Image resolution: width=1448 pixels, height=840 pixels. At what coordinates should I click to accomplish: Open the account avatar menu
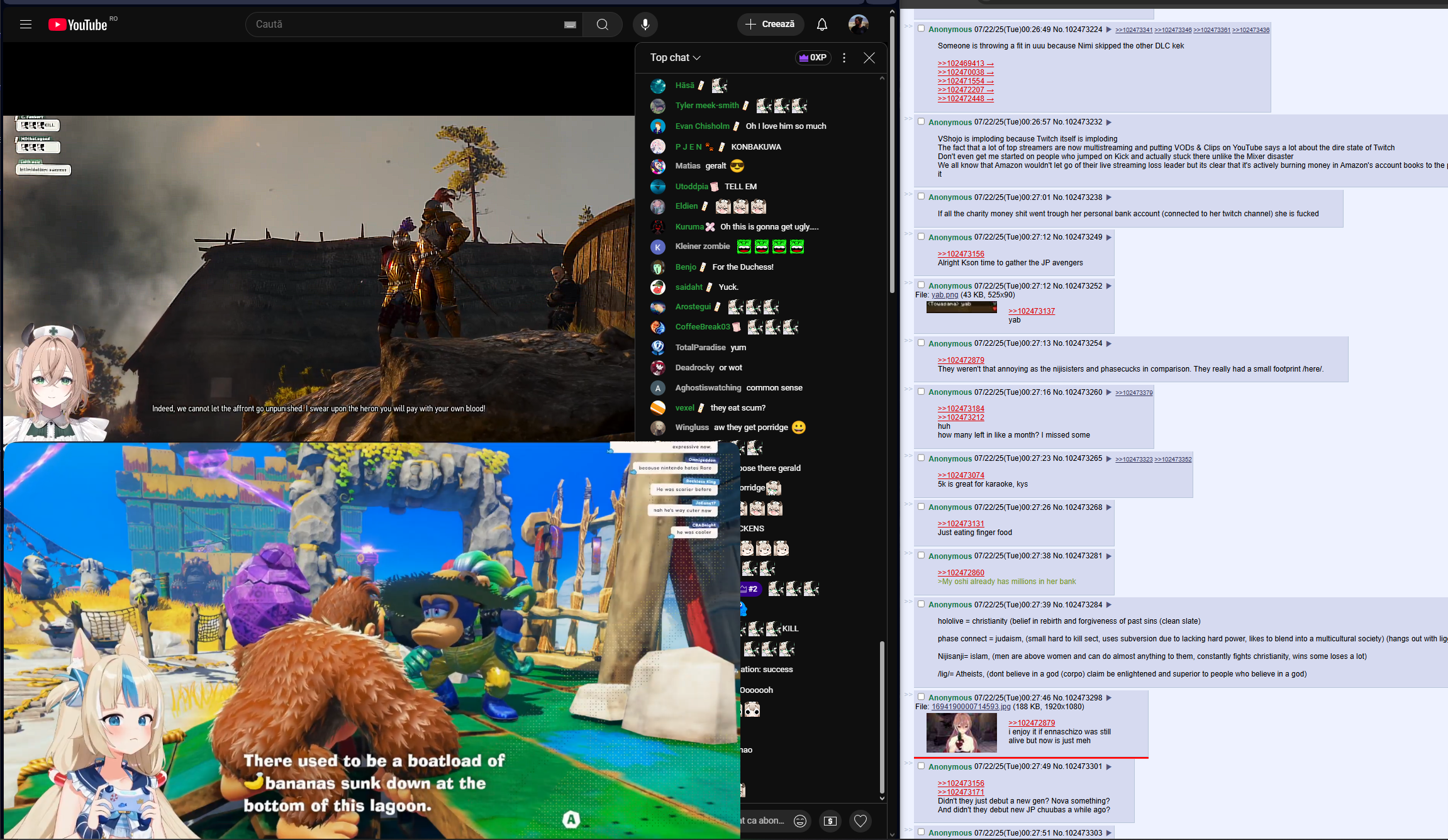click(859, 25)
